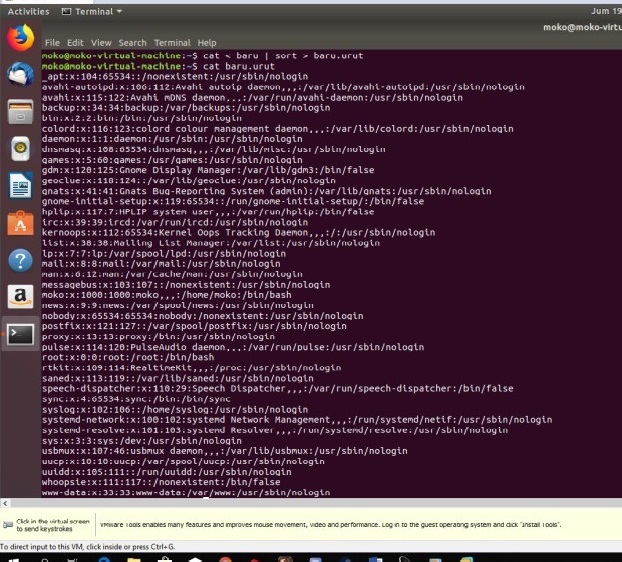Click the VMware Tools install hint message
The width and height of the screenshot is (622, 562).
point(330,525)
